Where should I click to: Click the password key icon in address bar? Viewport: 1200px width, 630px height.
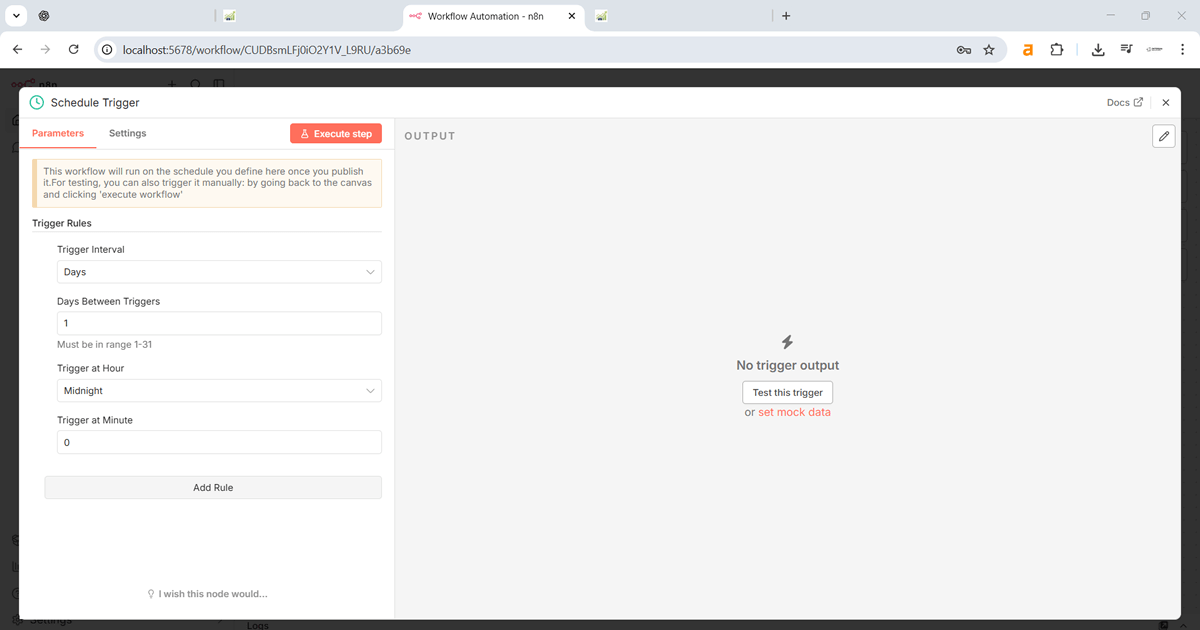pos(964,49)
